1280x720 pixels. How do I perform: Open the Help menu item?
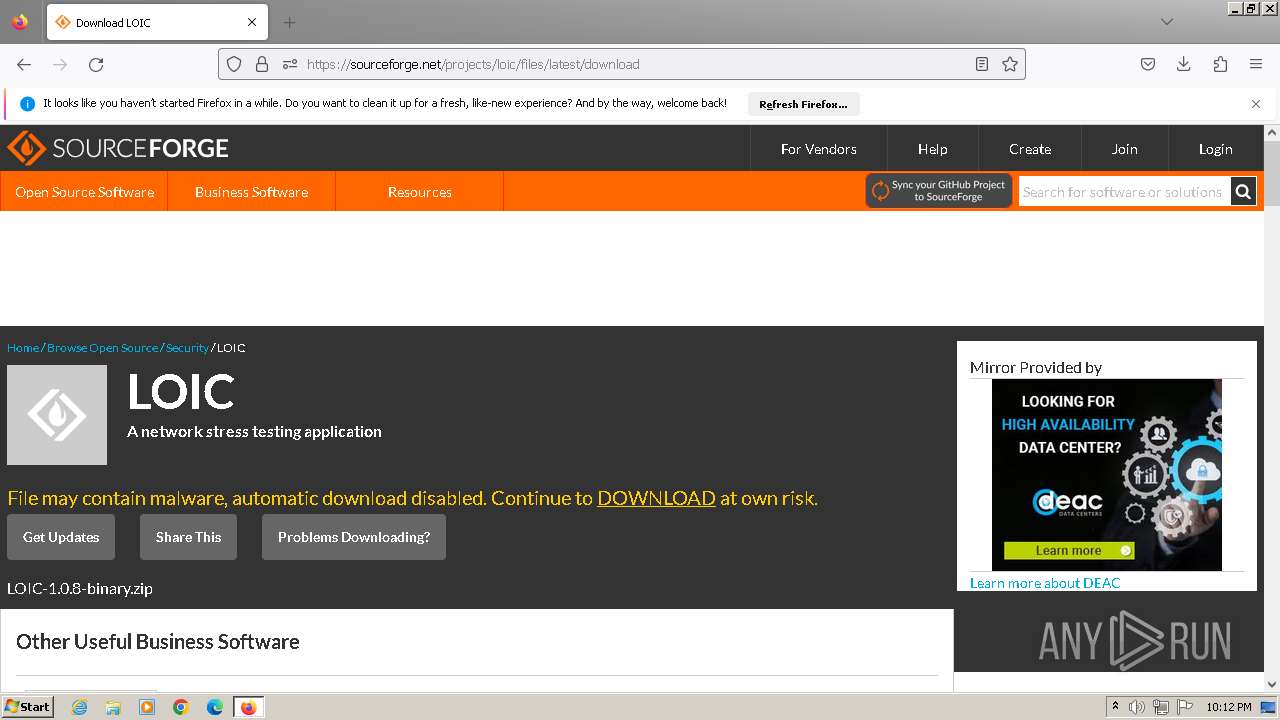(x=933, y=149)
